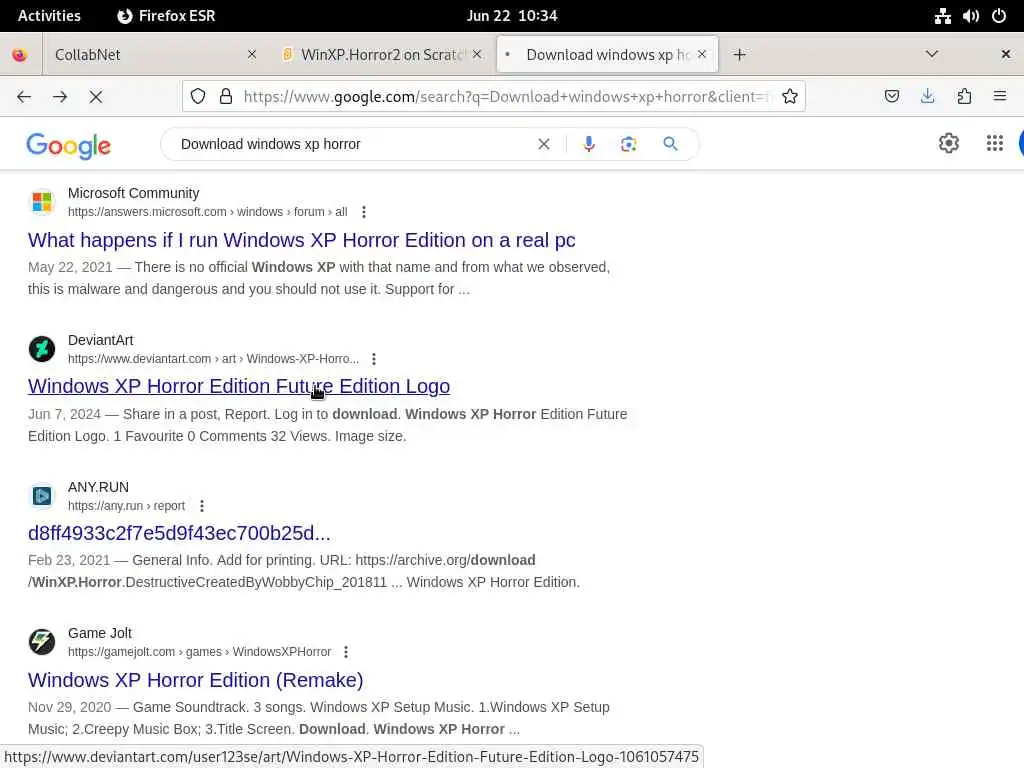The height and width of the screenshot is (768, 1024).
Task: Open Windows XP Horror Edition Future Edition Logo link
Action: (x=239, y=387)
